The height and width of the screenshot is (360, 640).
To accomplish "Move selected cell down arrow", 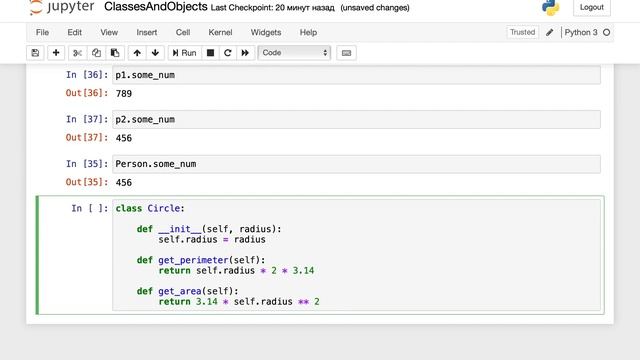I will (155, 53).
